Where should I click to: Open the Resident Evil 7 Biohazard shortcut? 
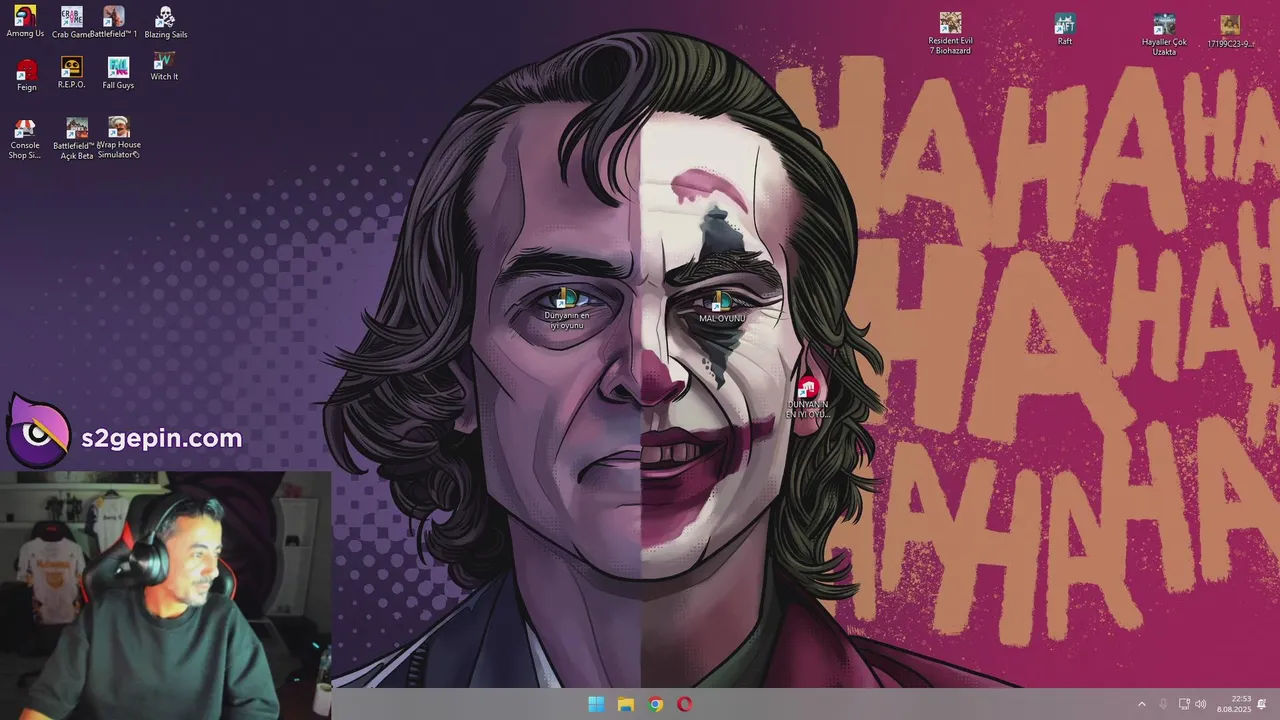pyautogui.click(x=950, y=33)
